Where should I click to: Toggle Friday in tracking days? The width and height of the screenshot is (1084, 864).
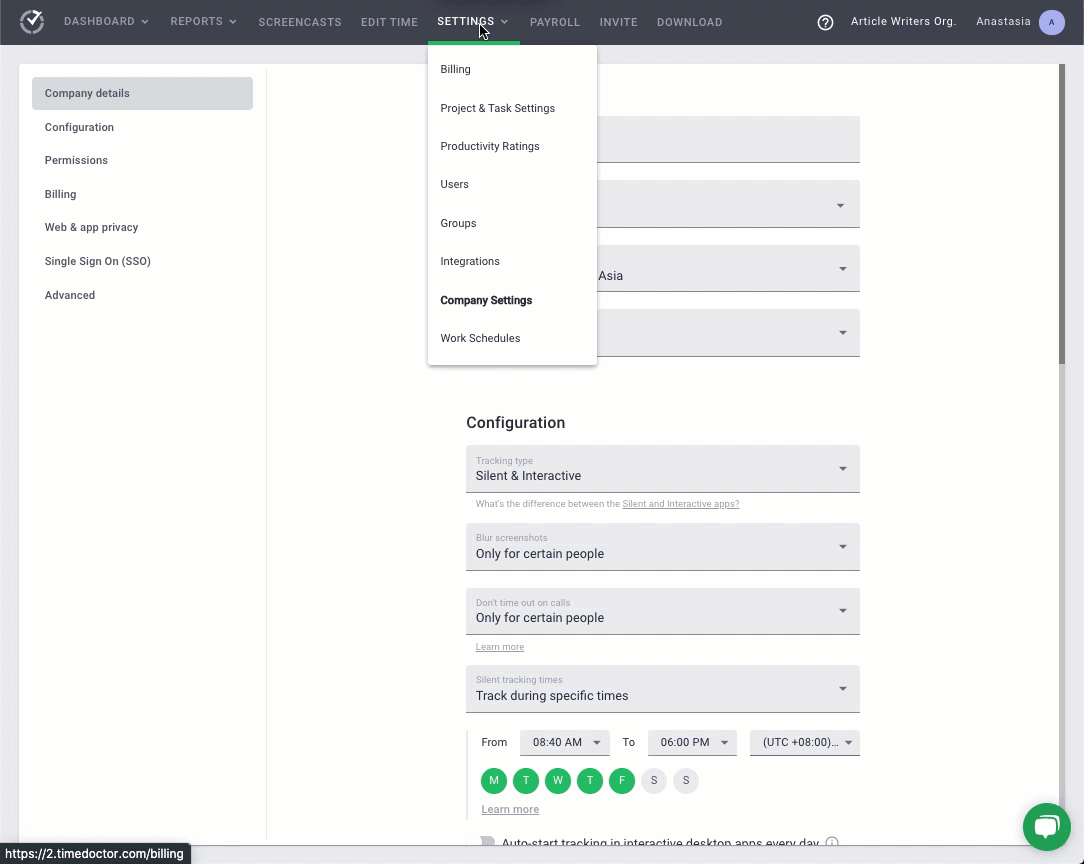pyautogui.click(x=622, y=780)
